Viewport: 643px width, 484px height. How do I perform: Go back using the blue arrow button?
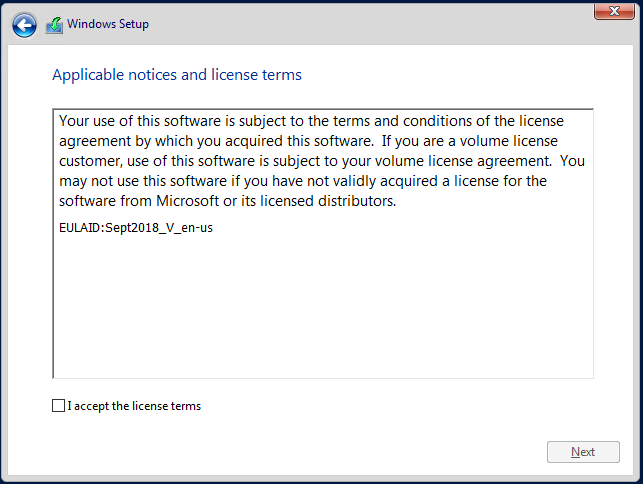24,25
